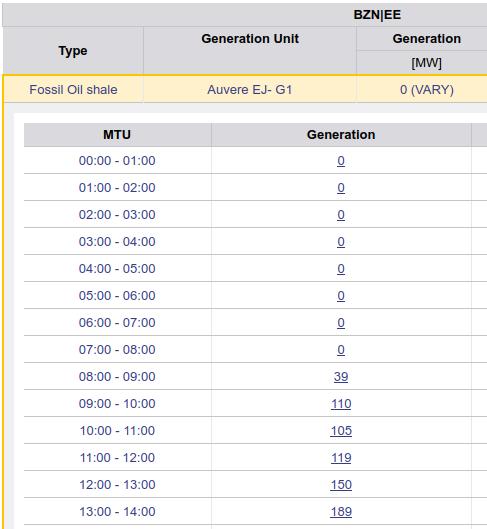Open generation value for 01:00 - 02:00
The image size is (487, 529).
[x=341, y=188]
